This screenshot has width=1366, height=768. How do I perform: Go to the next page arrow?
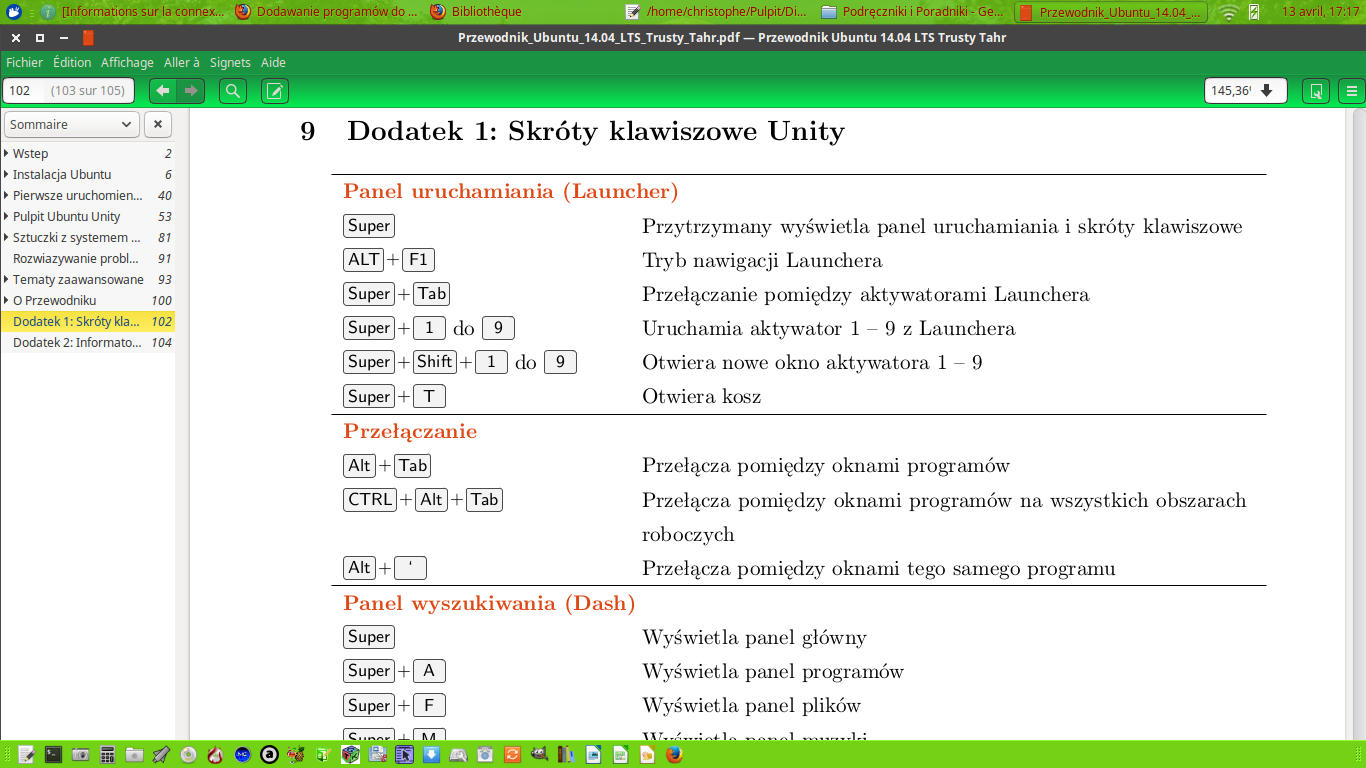[x=190, y=91]
